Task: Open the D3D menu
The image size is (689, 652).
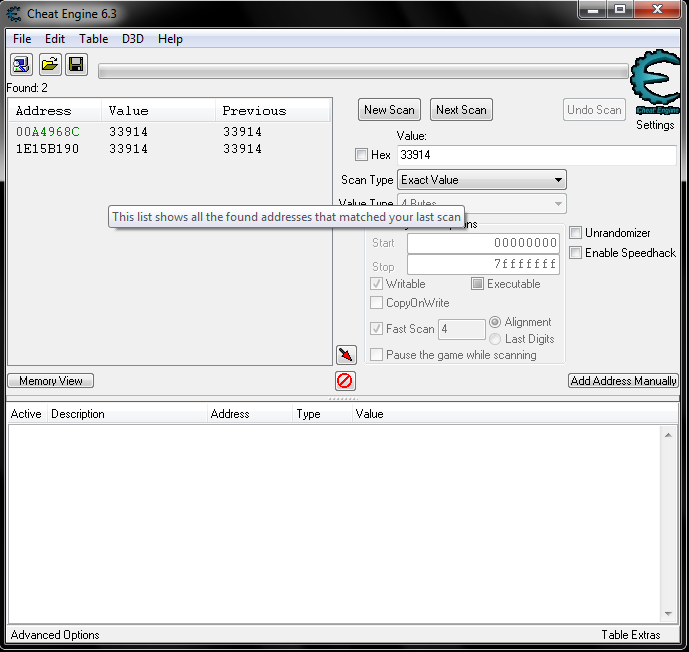Action: tap(133, 39)
